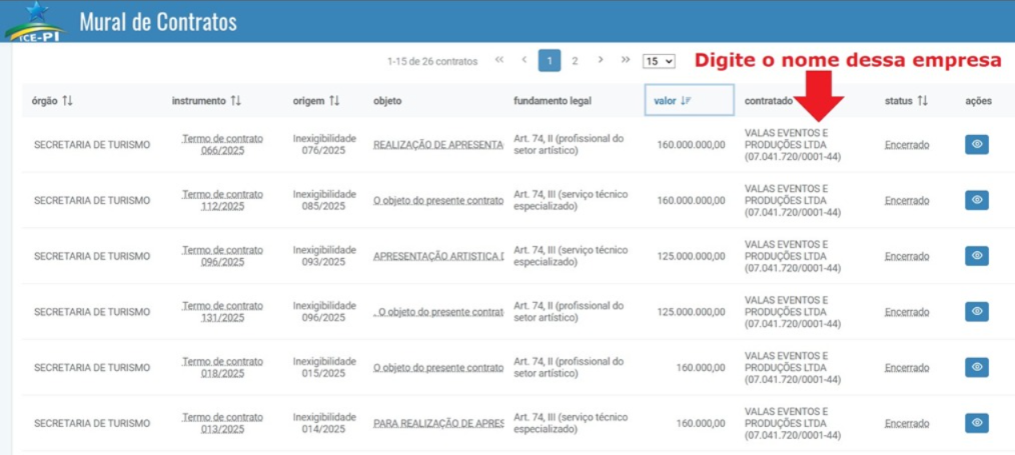Click Inexigibilidade 085/2025 cell
This screenshot has height=455, width=1015.
point(324,201)
